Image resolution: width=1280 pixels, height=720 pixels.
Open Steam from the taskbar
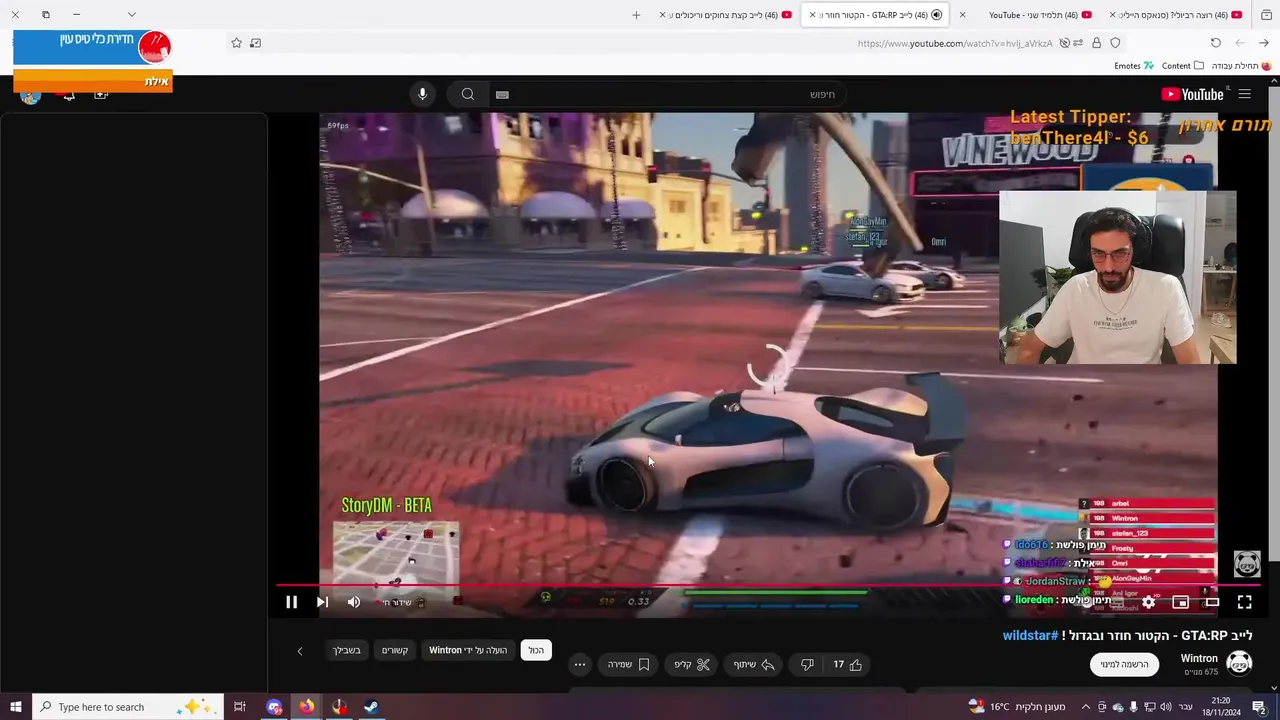[371, 707]
